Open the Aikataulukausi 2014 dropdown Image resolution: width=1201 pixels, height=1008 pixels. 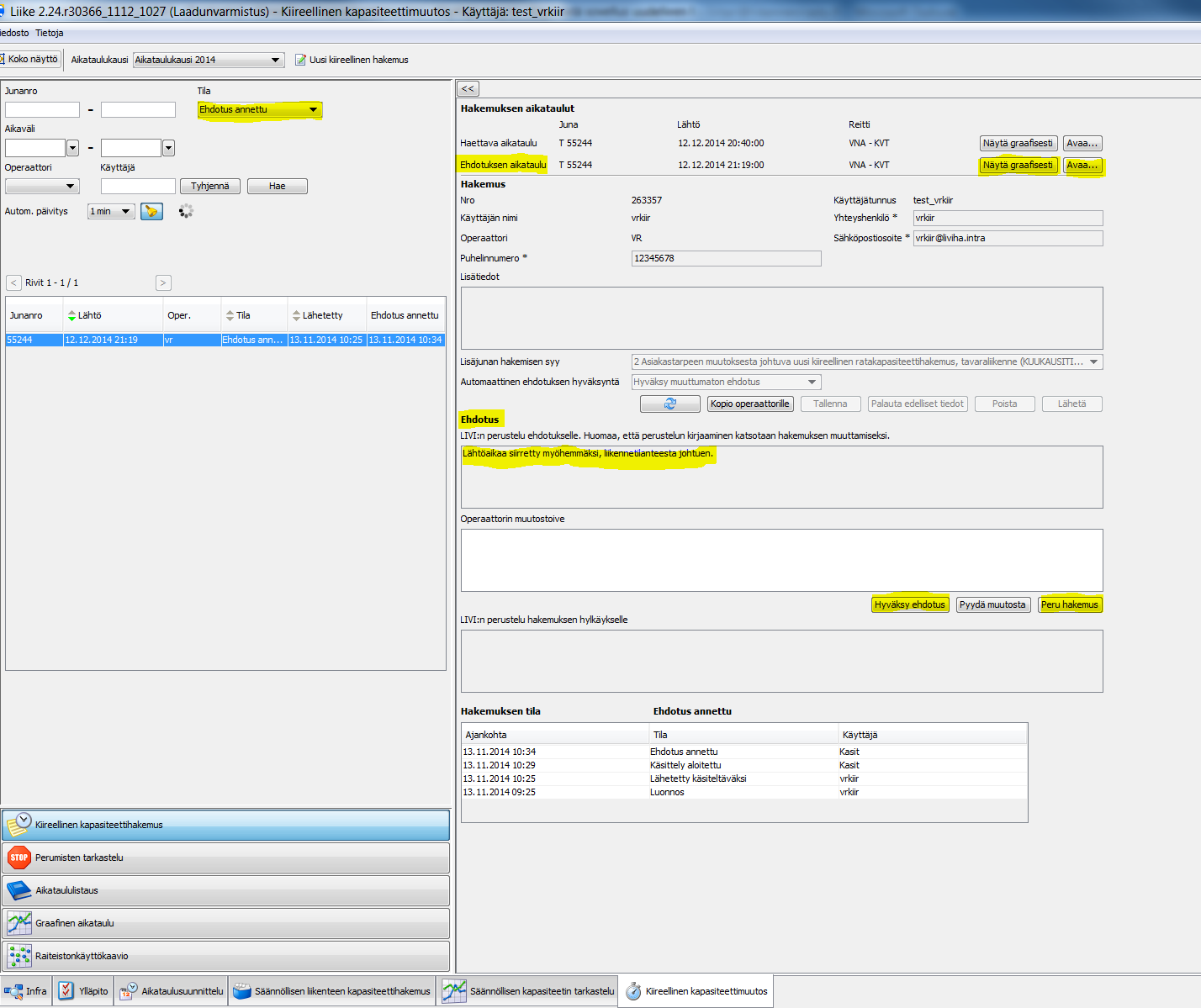coord(209,60)
